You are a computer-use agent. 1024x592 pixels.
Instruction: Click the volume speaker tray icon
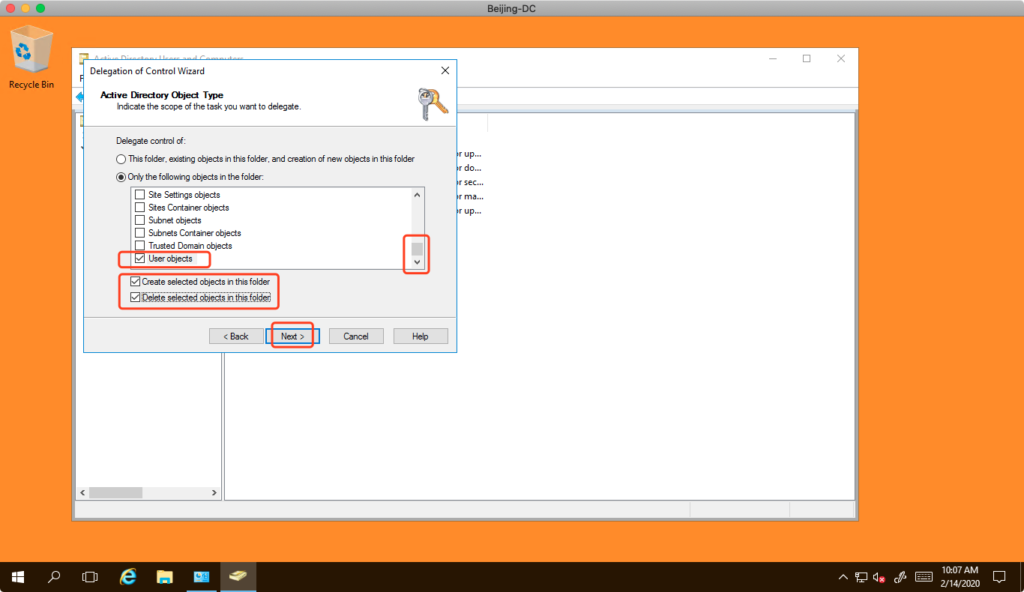click(x=879, y=577)
